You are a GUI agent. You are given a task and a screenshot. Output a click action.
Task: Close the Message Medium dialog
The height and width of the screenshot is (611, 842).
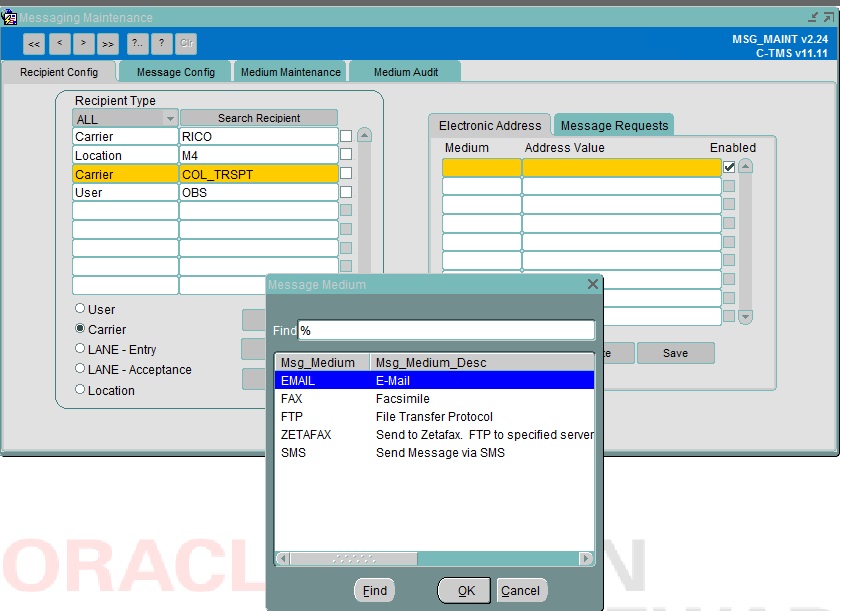(592, 284)
